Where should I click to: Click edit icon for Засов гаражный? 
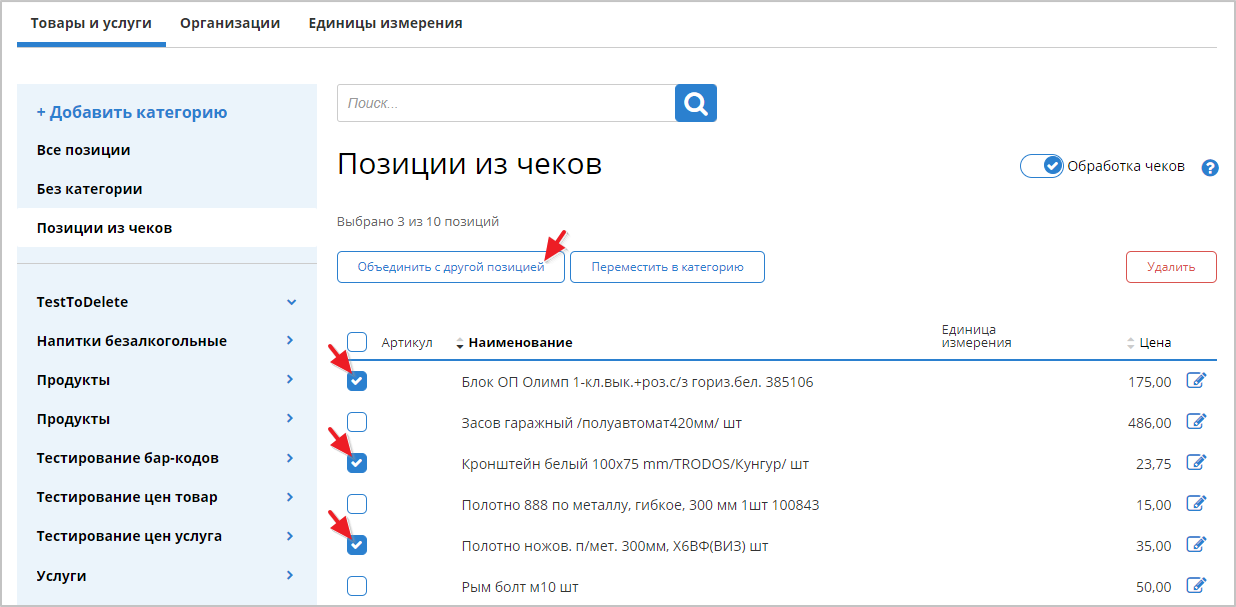tap(1196, 422)
